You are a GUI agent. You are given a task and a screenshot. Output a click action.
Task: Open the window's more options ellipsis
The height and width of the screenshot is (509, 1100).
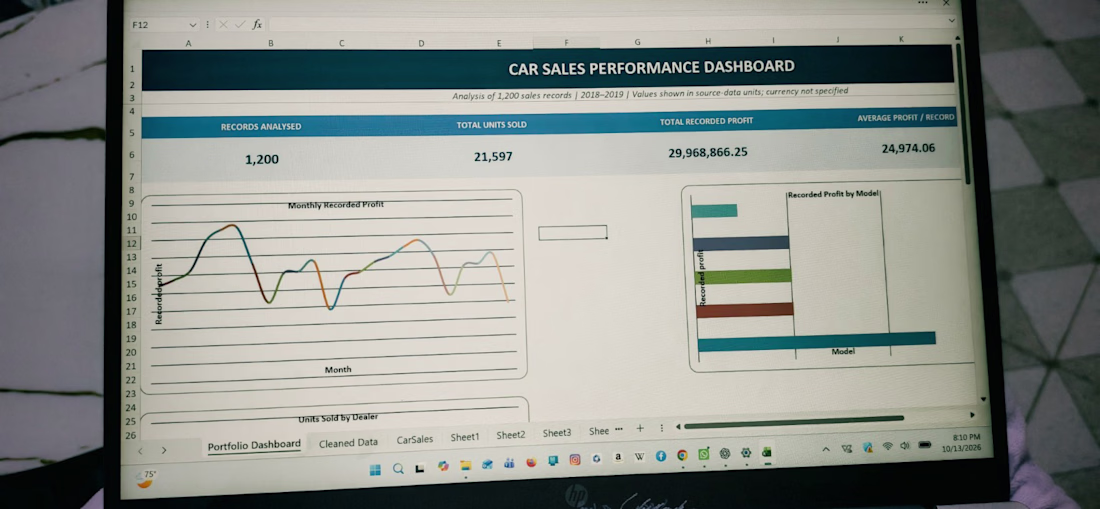point(923,4)
